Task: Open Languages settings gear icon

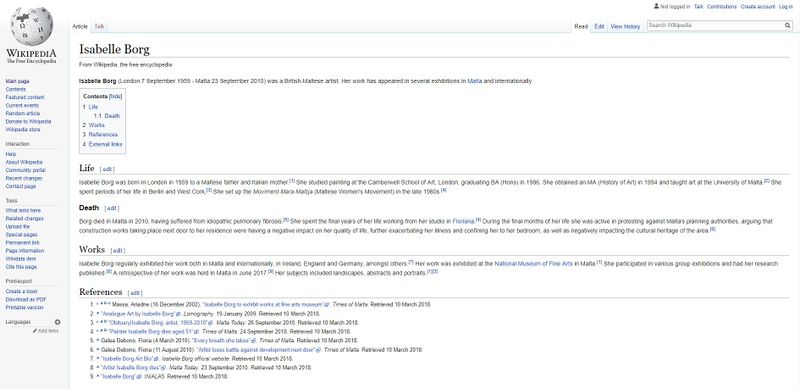Action: [57, 322]
